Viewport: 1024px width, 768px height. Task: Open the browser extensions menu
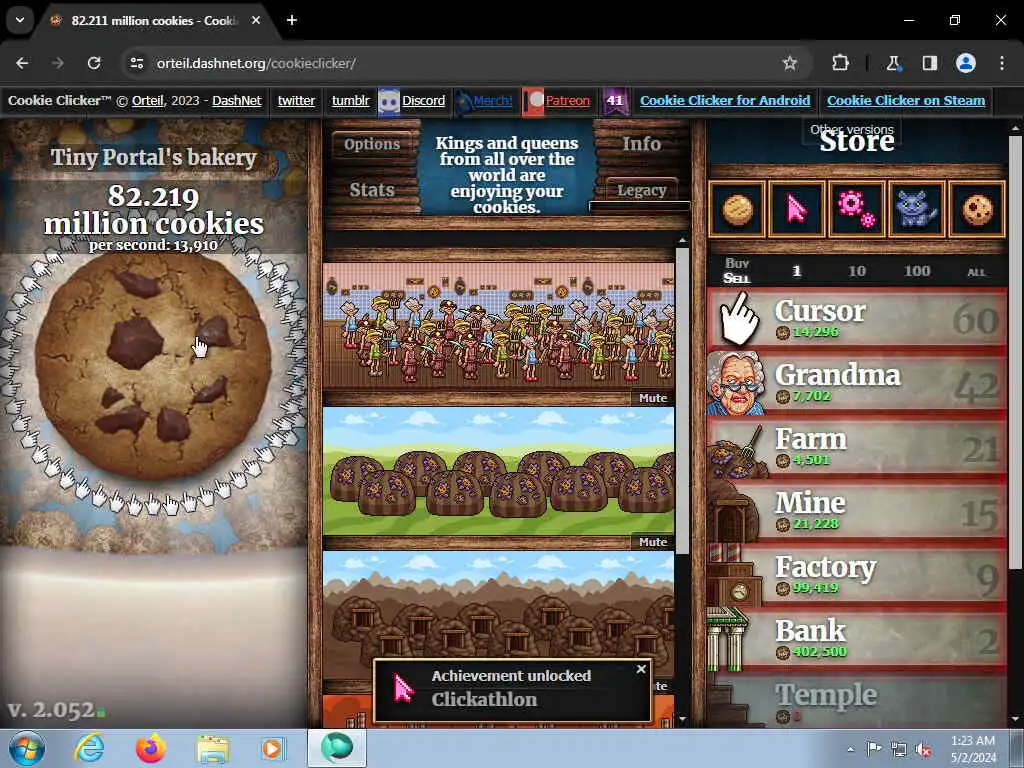pos(840,63)
